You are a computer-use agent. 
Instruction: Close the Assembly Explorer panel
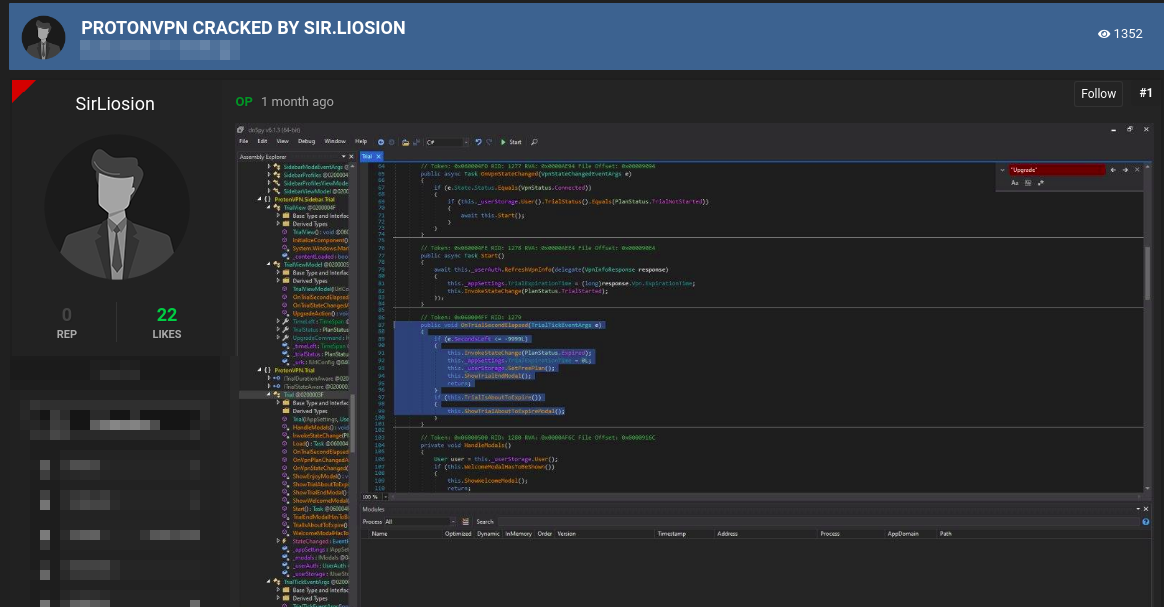(351, 157)
